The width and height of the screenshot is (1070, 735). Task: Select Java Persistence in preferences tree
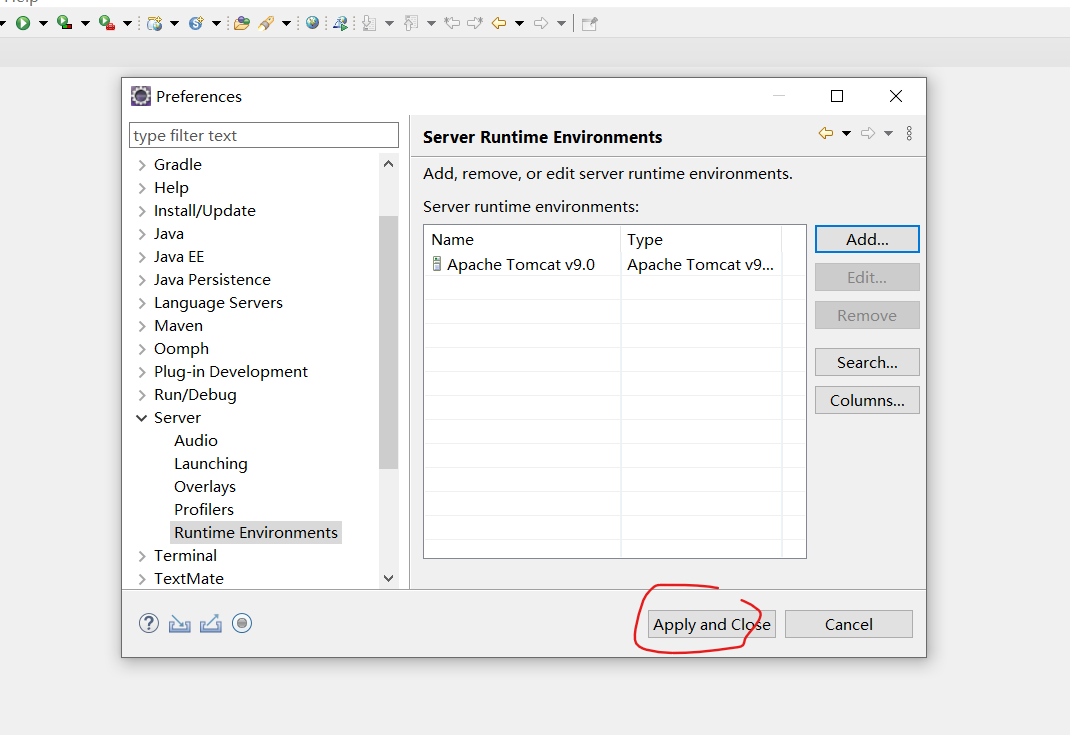click(212, 280)
